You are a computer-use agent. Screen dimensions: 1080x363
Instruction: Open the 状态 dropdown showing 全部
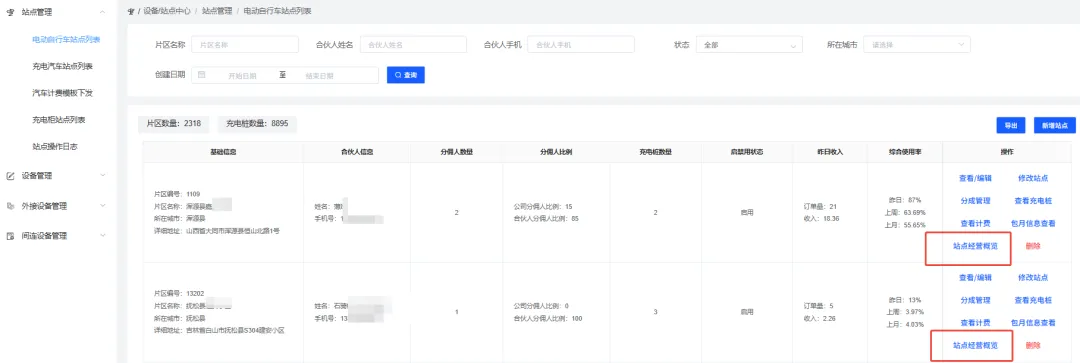click(749, 45)
